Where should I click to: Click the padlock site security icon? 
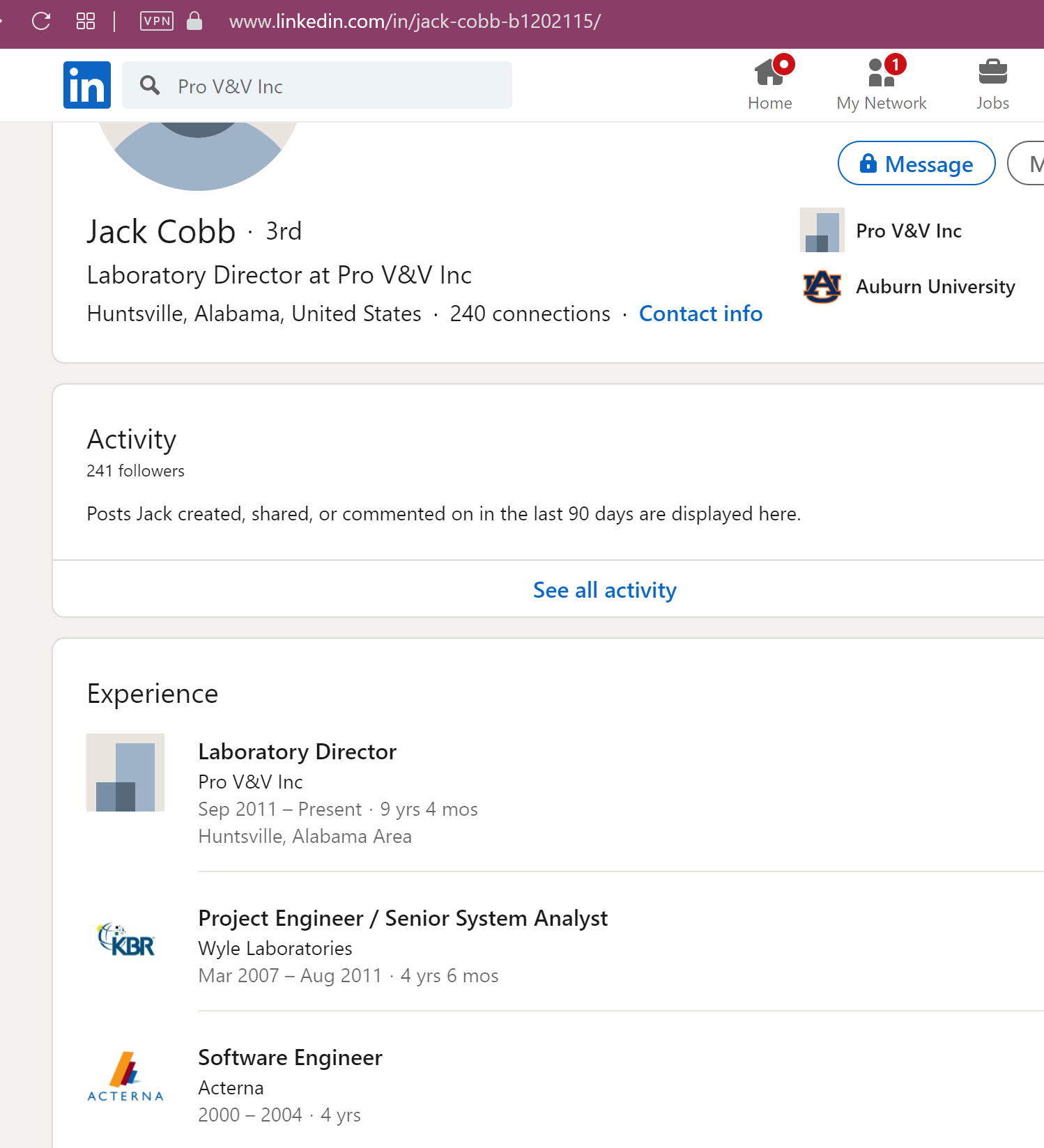194,21
